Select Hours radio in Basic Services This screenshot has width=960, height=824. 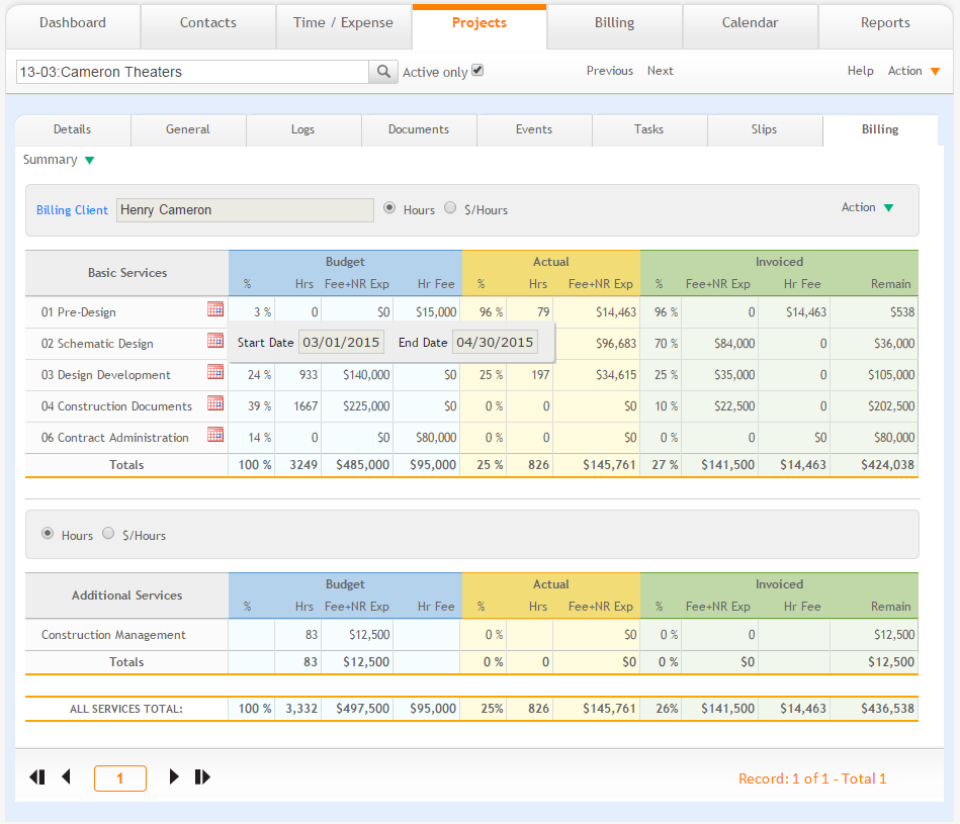coord(389,208)
